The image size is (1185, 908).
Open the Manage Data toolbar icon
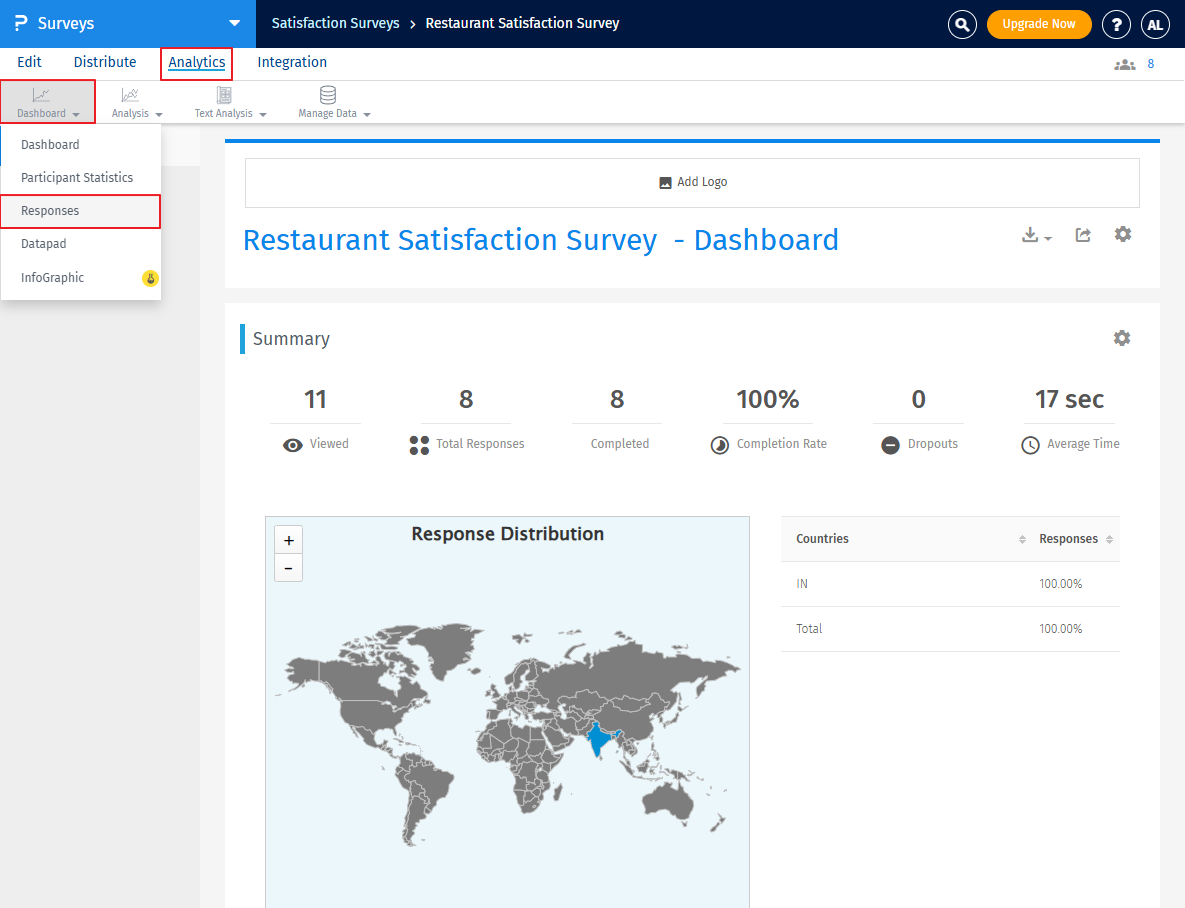[x=327, y=95]
